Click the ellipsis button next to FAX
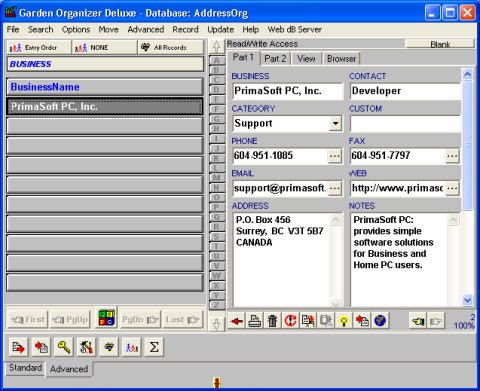 click(452, 156)
